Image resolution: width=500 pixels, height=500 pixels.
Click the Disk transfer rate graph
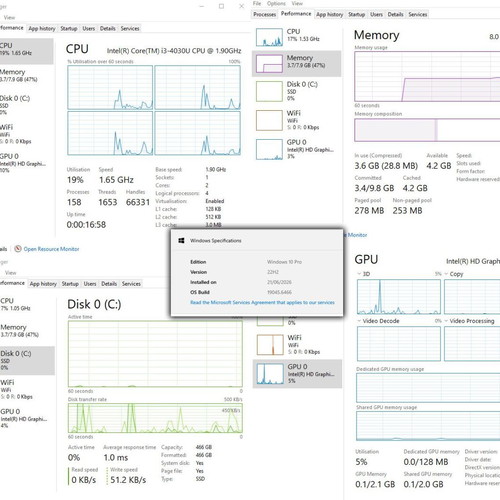[155, 418]
